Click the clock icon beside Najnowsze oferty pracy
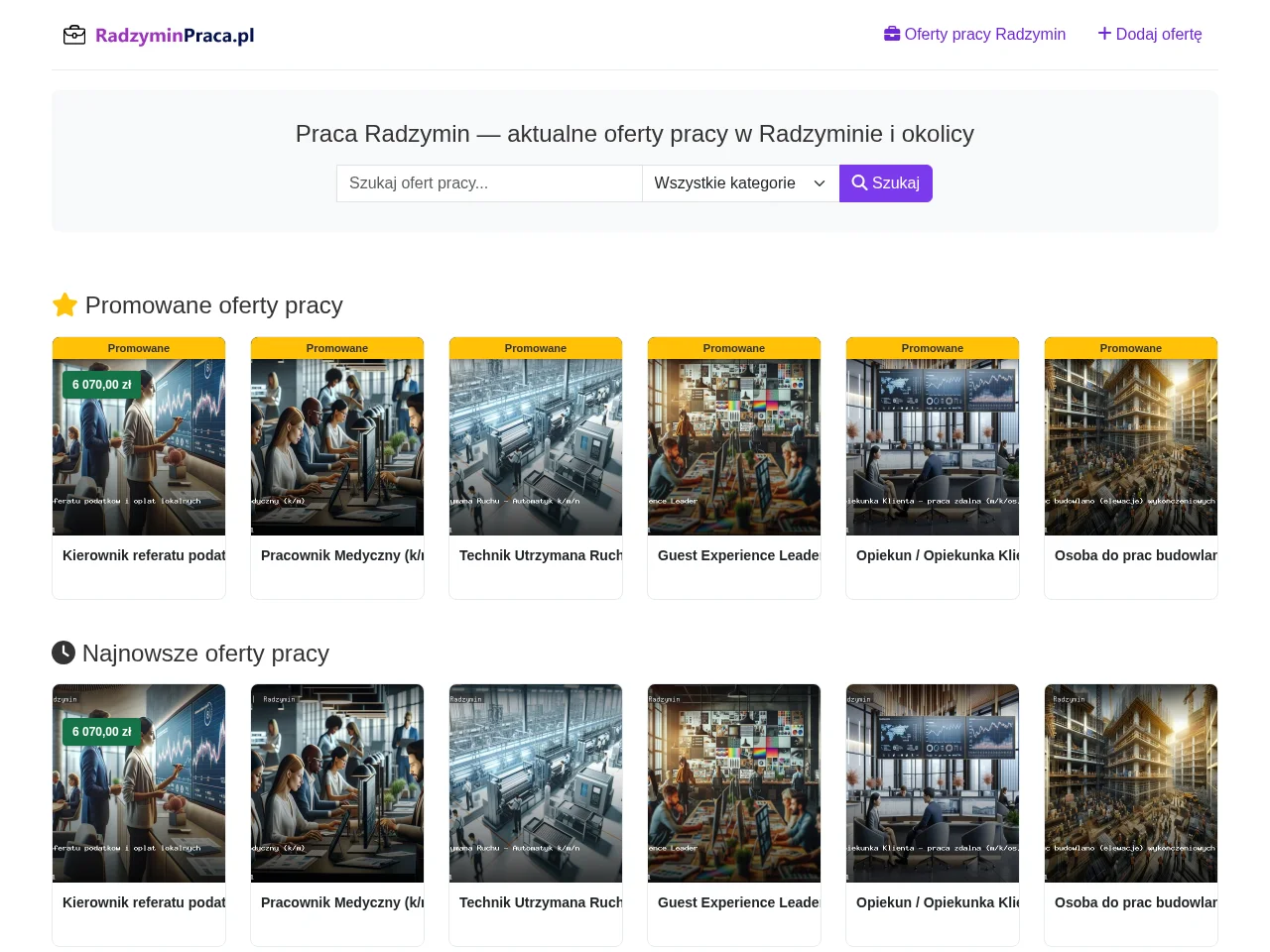The height and width of the screenshot is (952, 1270). pos(63,653)
